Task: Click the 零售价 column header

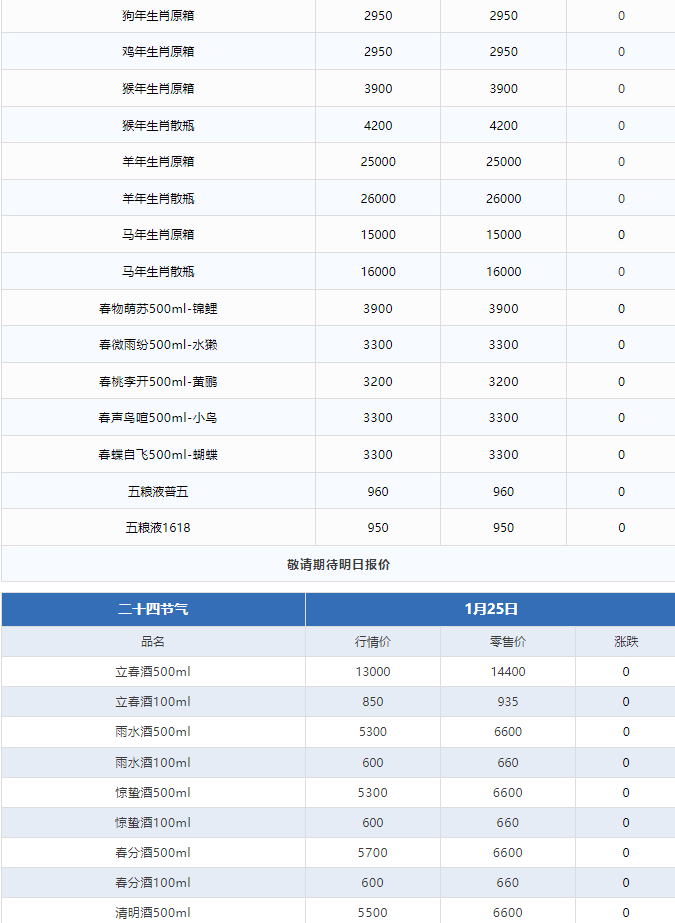Action: click(508, 642)
